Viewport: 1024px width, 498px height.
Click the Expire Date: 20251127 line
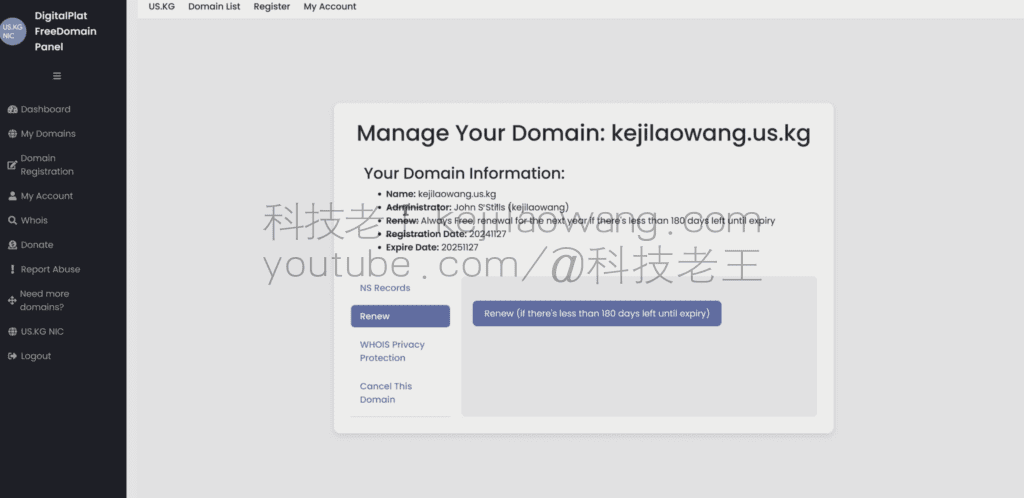point(432,247)
